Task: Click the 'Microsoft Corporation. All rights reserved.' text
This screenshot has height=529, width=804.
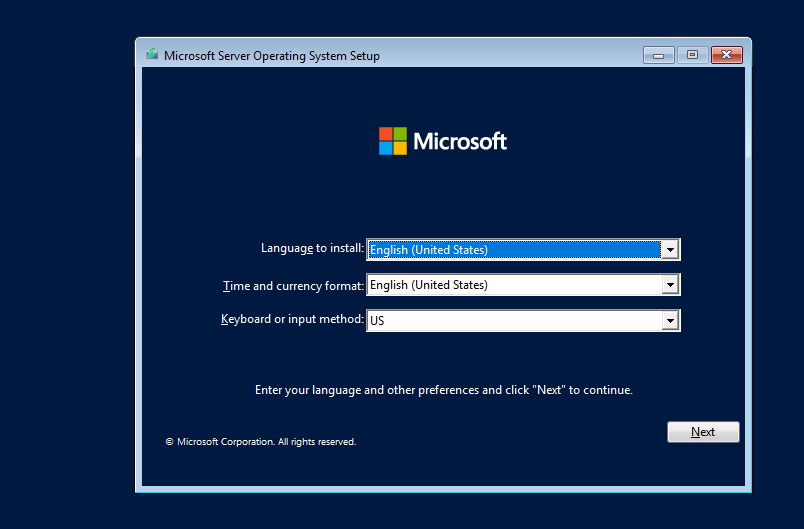Action: (260, 442)
